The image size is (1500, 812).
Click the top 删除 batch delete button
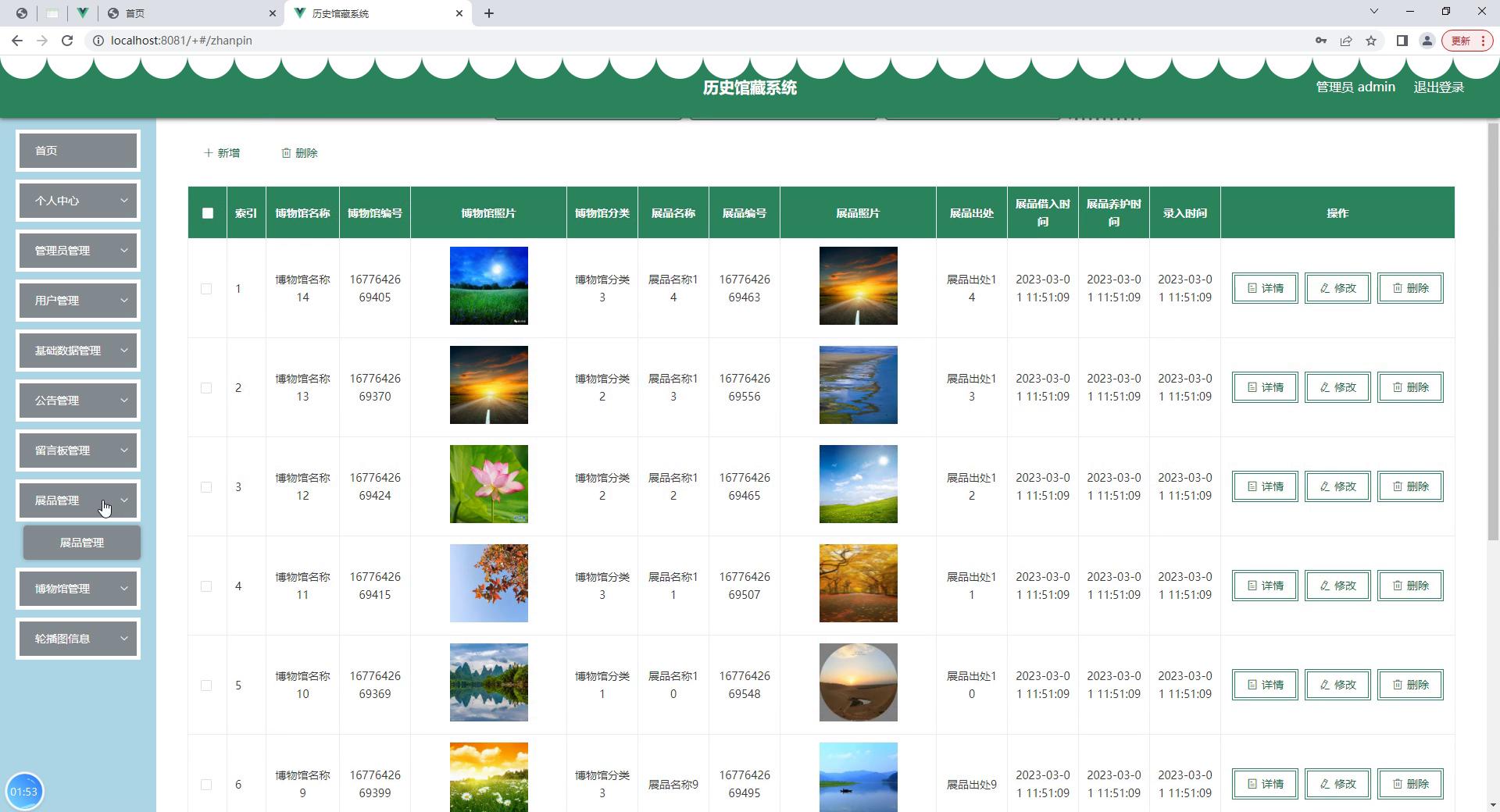pyautogui.click(x=299, y=153)
